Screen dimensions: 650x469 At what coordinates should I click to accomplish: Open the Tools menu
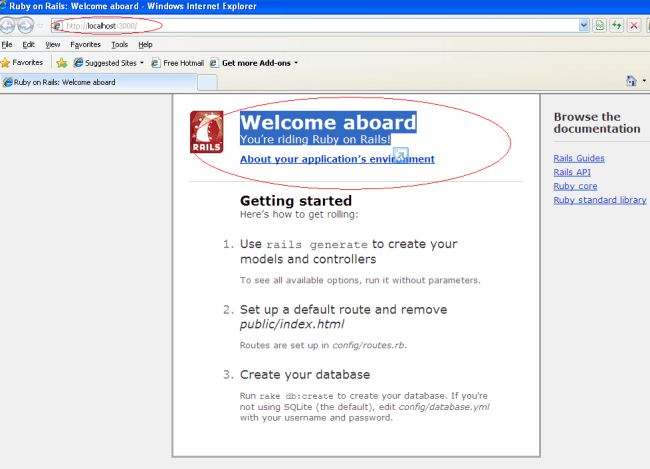tap(119, 44)
